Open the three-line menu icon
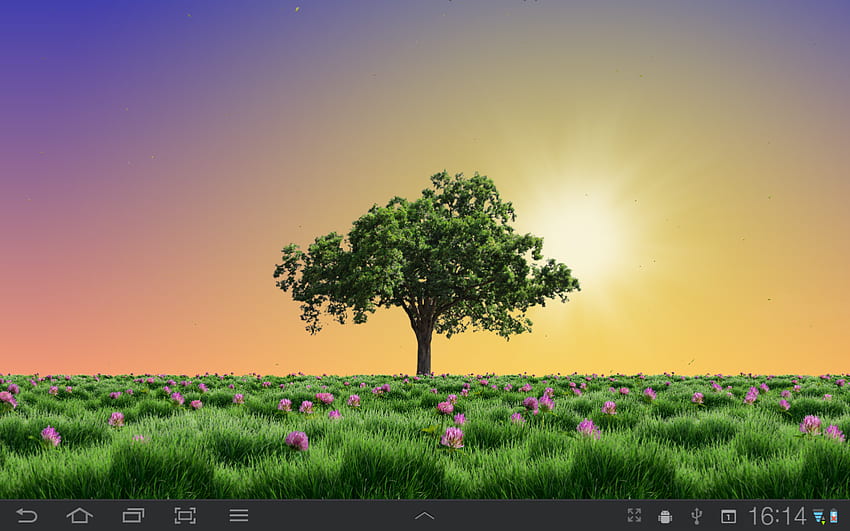 [x=239, y=515]
